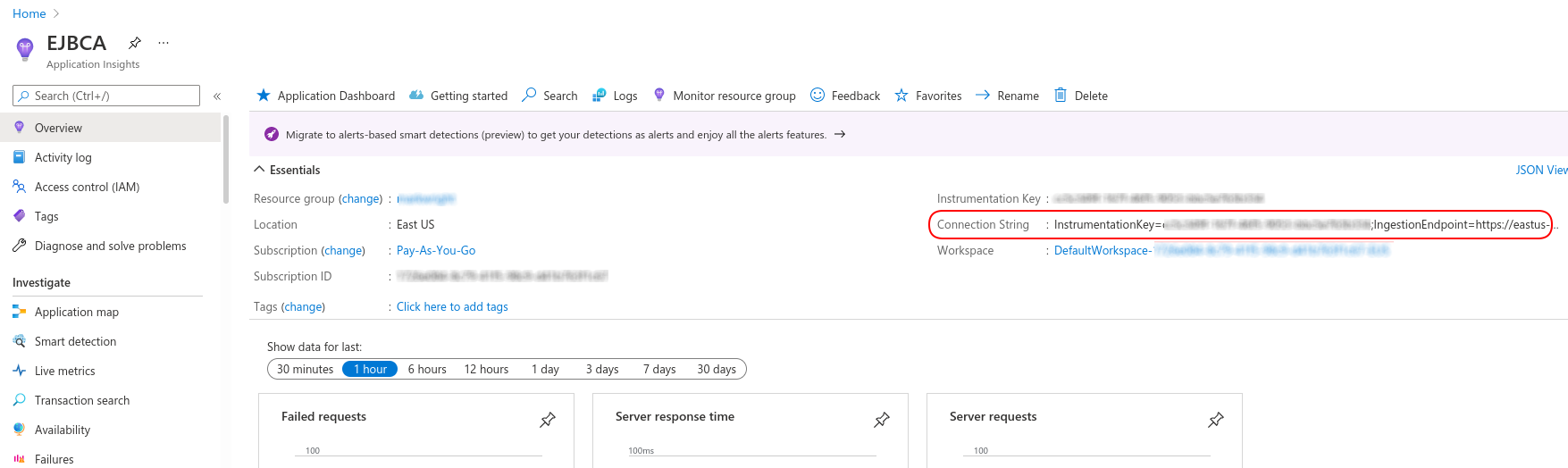The width and height of the screenshot is (1568, 468).
Task: Open Live metrics in the sidebar
Action: tap(64, 371)
